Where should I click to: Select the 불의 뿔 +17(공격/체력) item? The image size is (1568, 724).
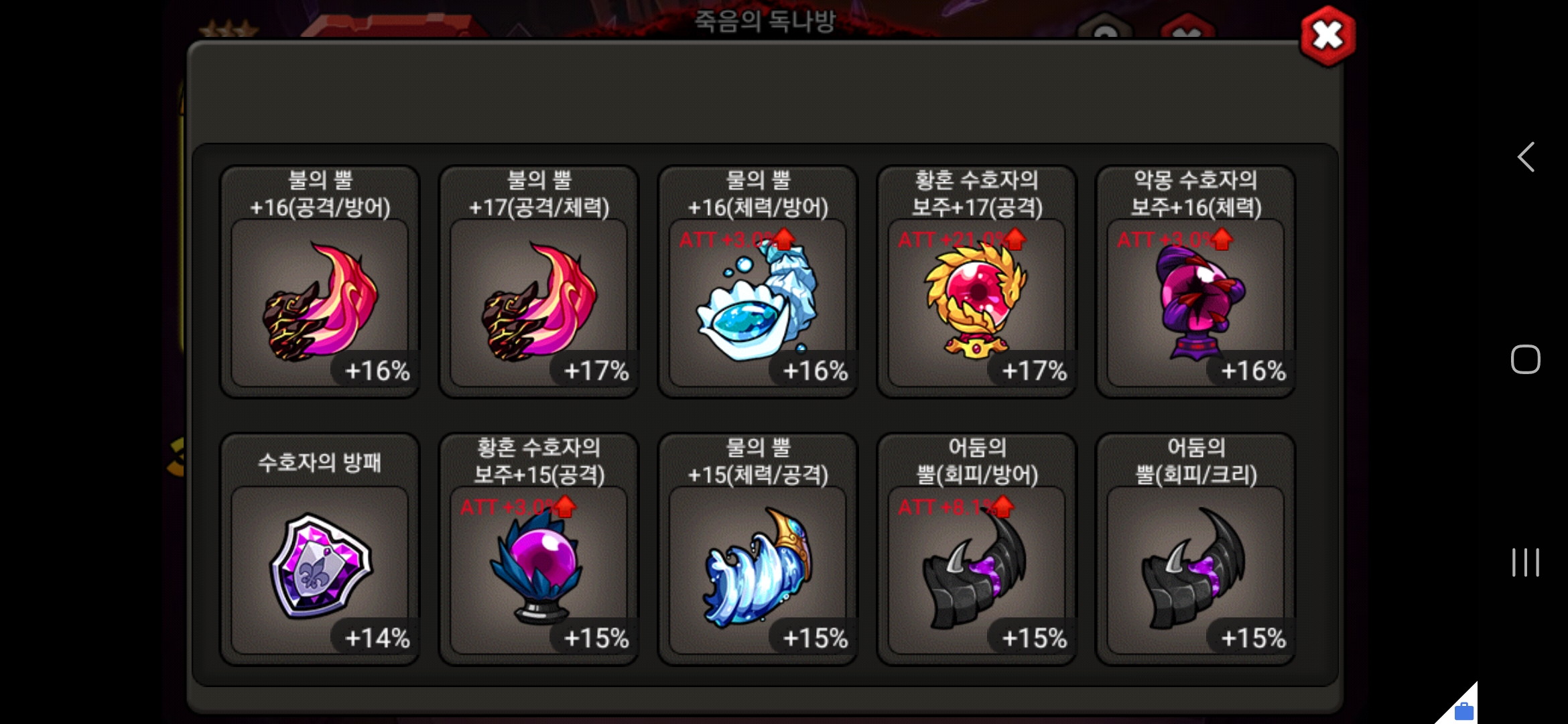[x=539, y=282]
